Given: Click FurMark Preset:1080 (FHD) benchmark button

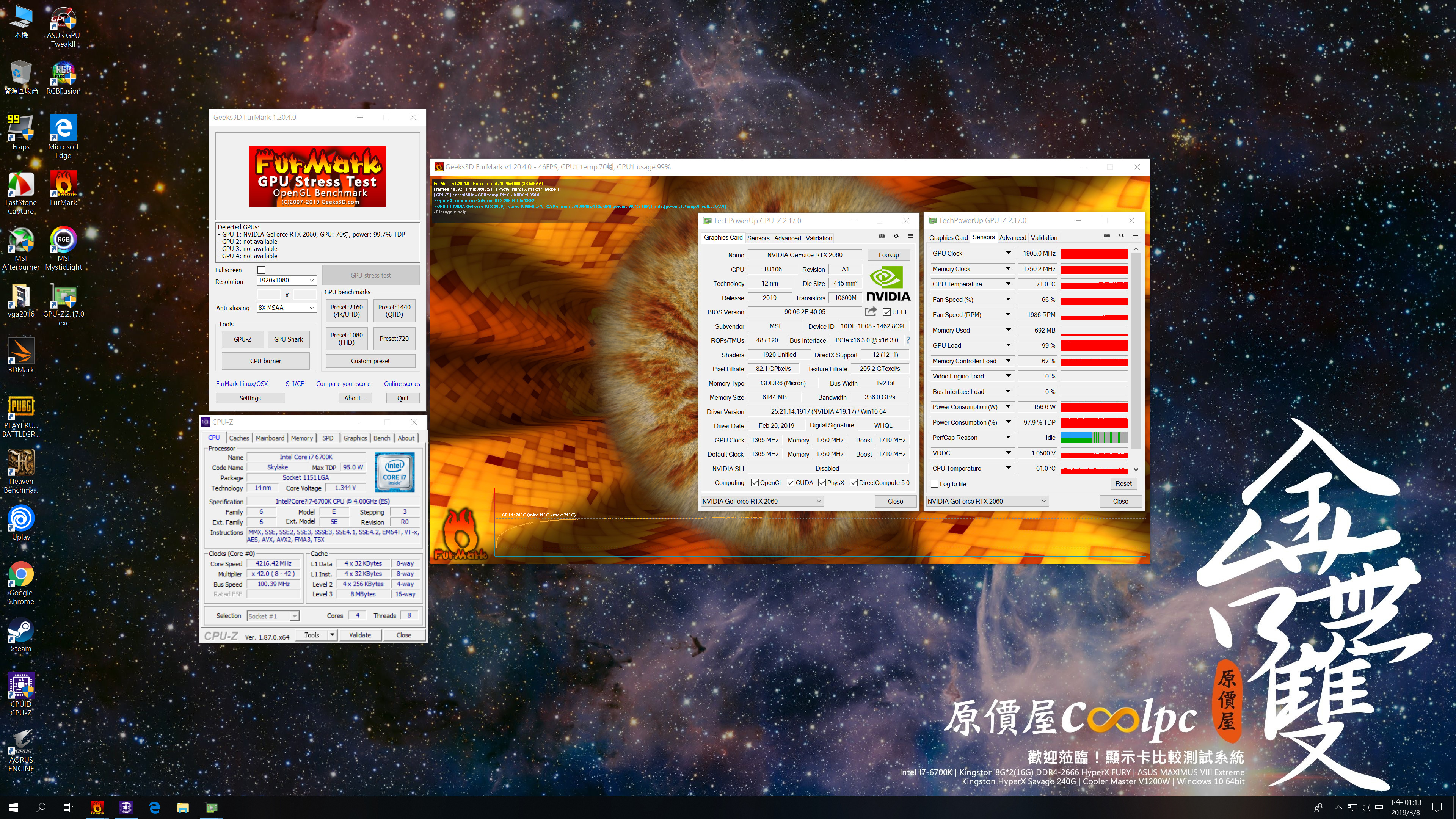Looking at the screenshot, I should point(347,339).
